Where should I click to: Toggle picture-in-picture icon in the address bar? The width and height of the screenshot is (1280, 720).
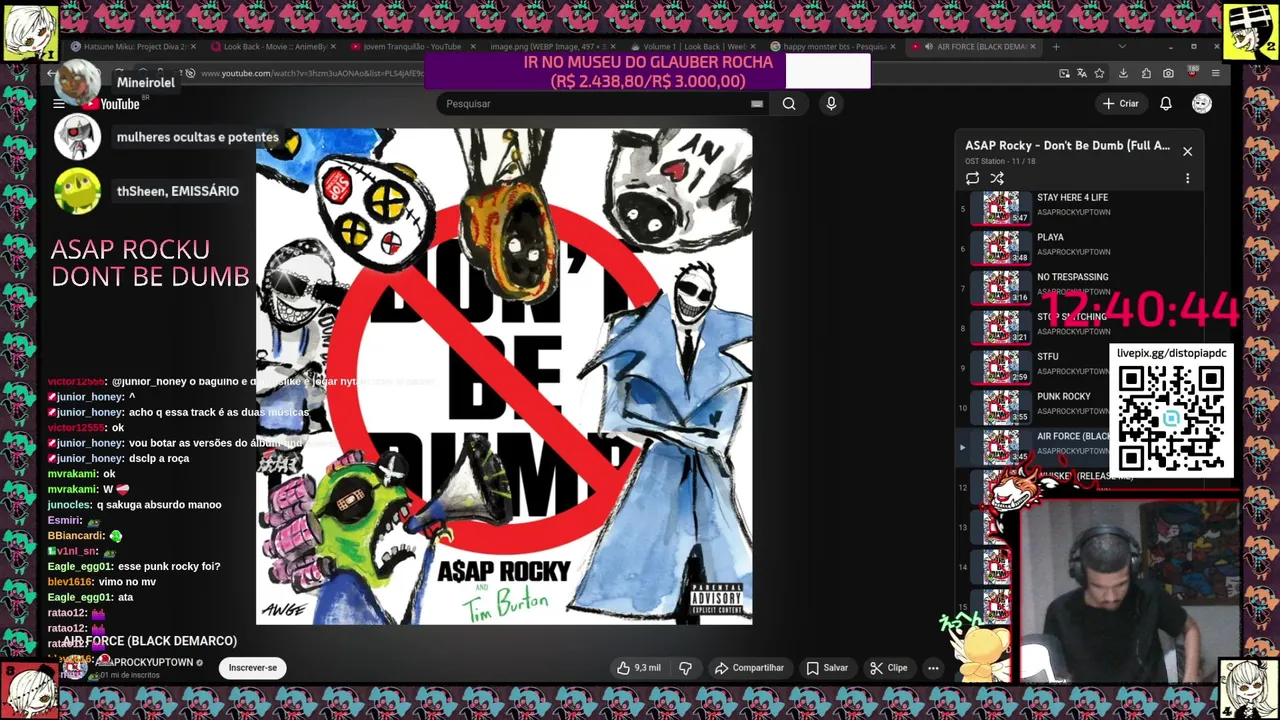1065,73
